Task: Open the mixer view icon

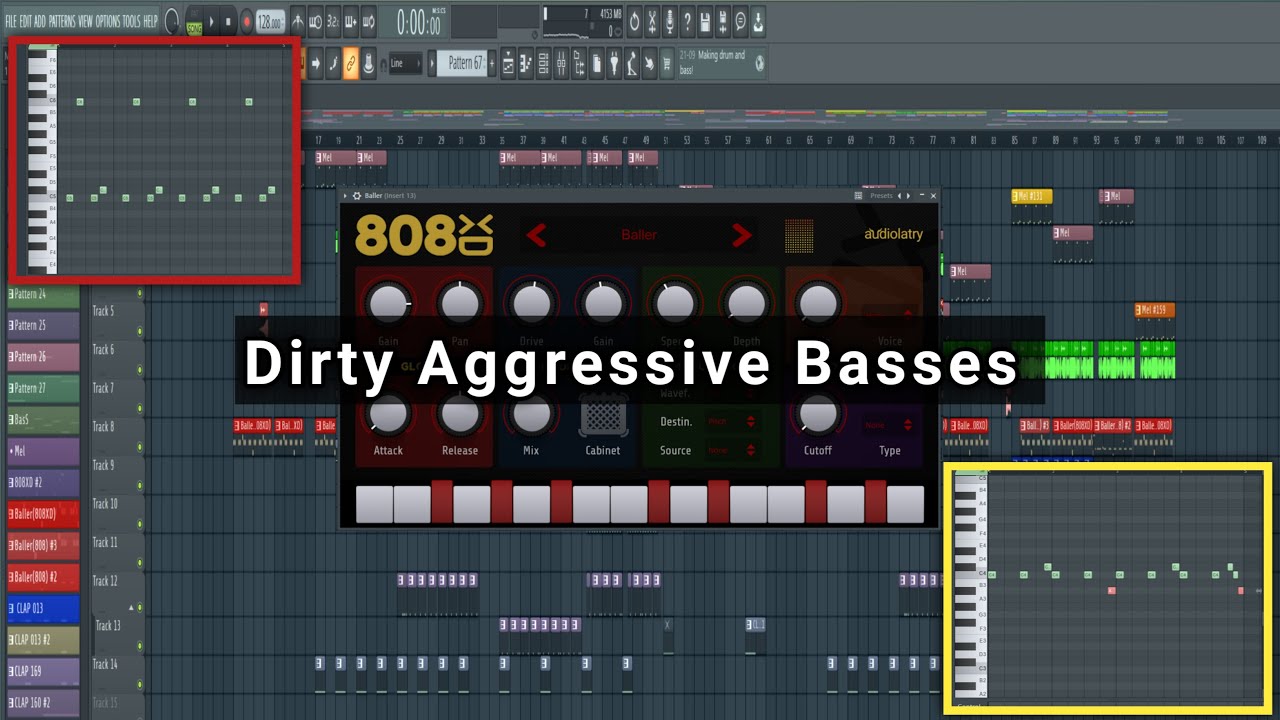Action: point(562,63)
